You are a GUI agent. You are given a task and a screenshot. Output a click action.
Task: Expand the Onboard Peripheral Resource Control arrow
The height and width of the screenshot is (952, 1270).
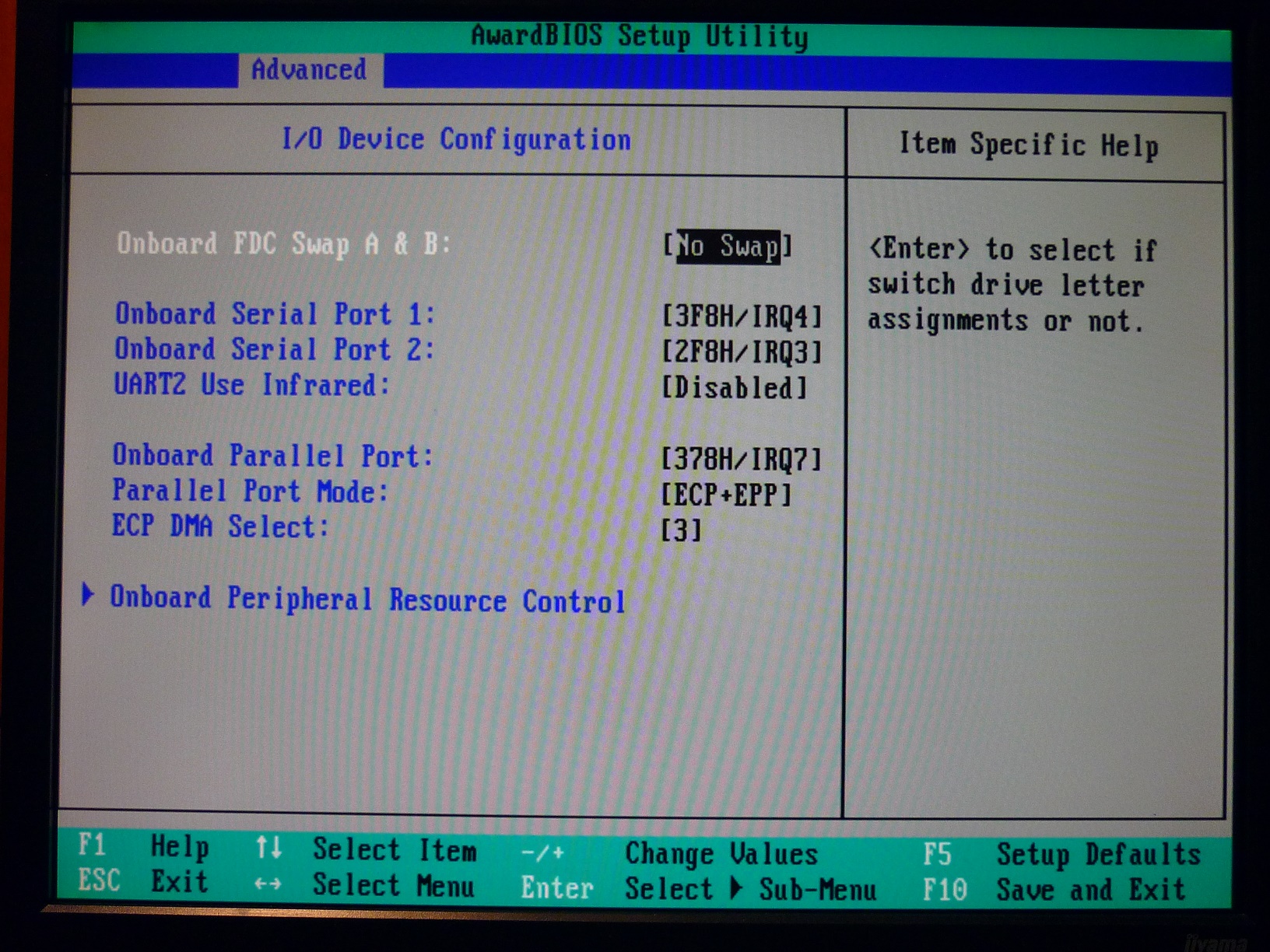[x=88, y=595]
